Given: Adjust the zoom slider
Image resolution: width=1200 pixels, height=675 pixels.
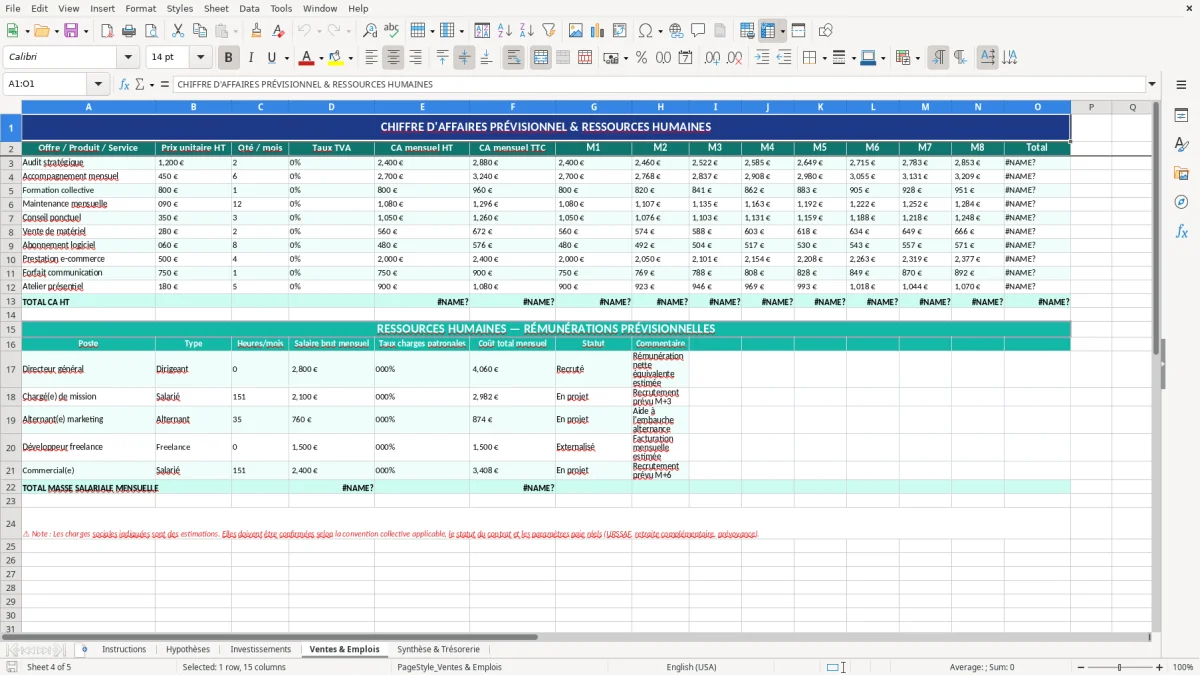Looking at the screenshot, I should pyautogui.click(x=1119, y=667).
